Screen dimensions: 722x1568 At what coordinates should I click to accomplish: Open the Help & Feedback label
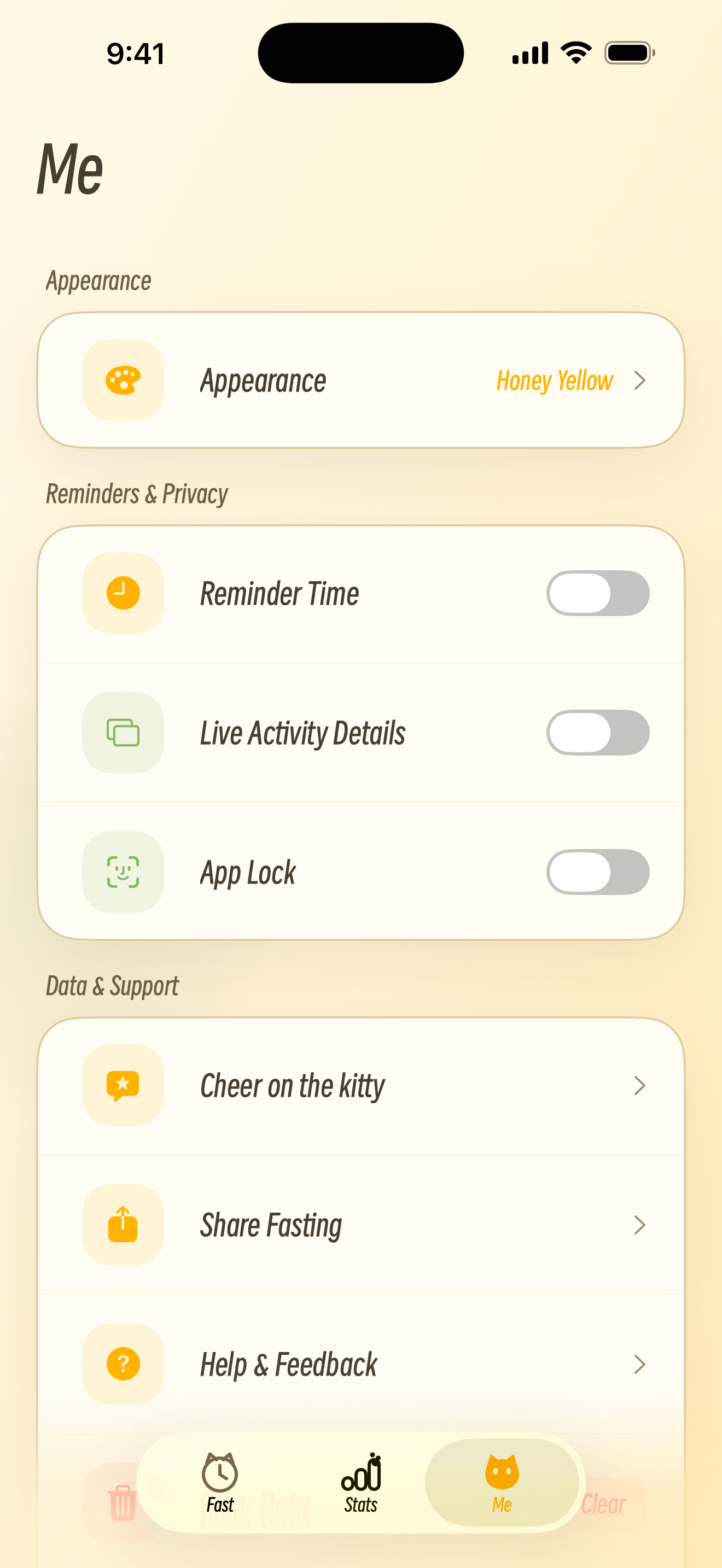click(289, 1364)
